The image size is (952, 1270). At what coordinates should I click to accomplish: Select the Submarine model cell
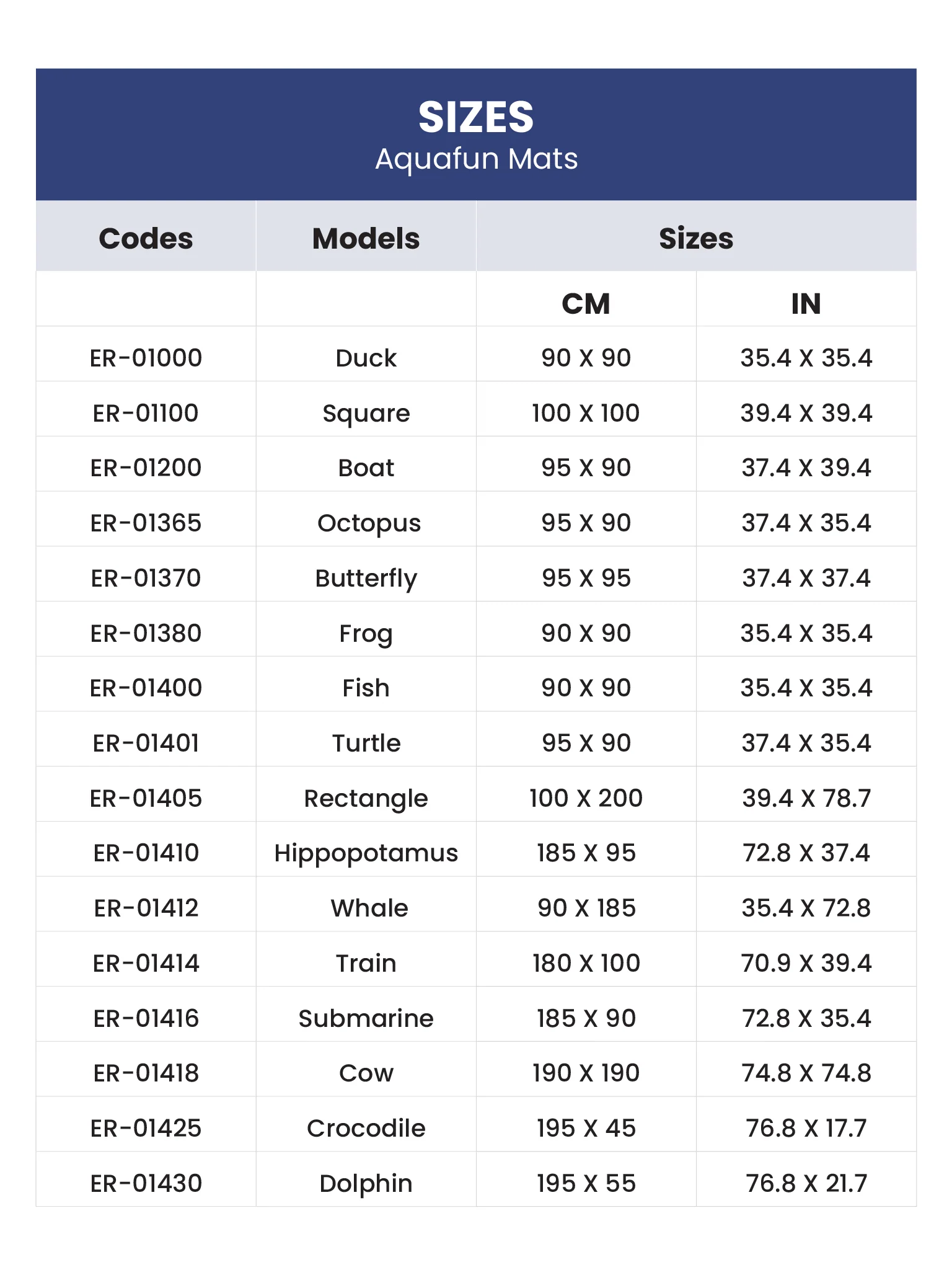(x=366, y=1018)
